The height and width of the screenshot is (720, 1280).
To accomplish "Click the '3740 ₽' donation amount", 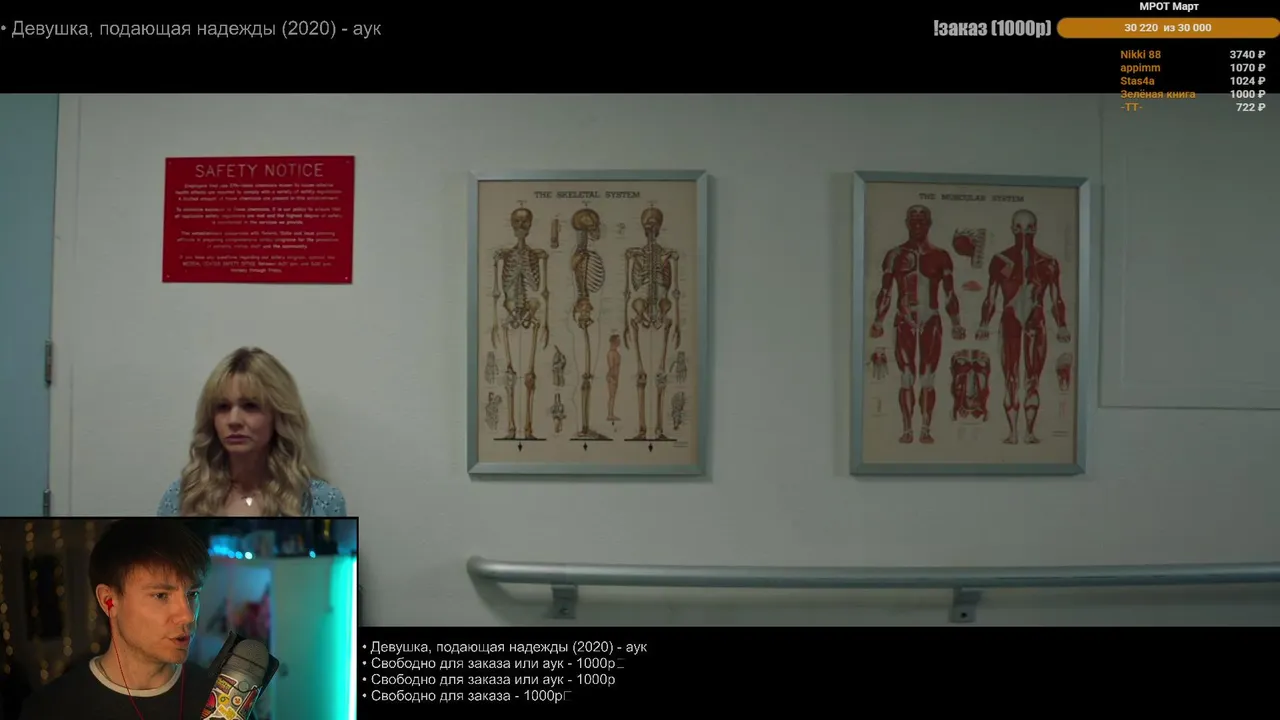I will 1247,55.
